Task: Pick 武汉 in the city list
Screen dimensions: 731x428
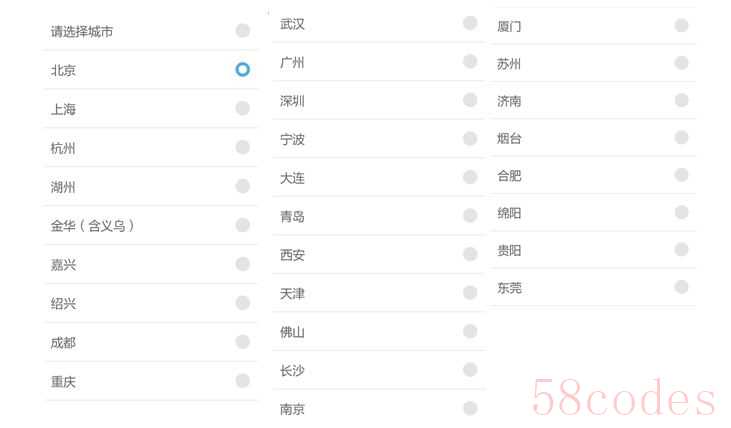Action: [x=470, y=23]
